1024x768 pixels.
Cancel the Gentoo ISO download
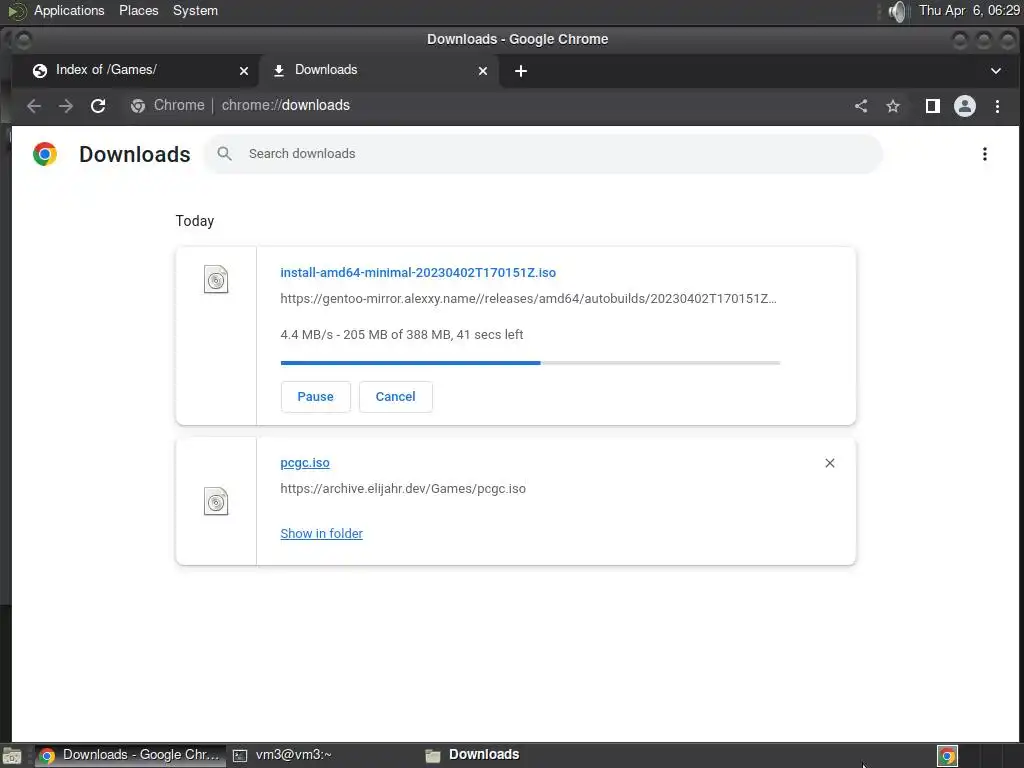pos(395,396)
